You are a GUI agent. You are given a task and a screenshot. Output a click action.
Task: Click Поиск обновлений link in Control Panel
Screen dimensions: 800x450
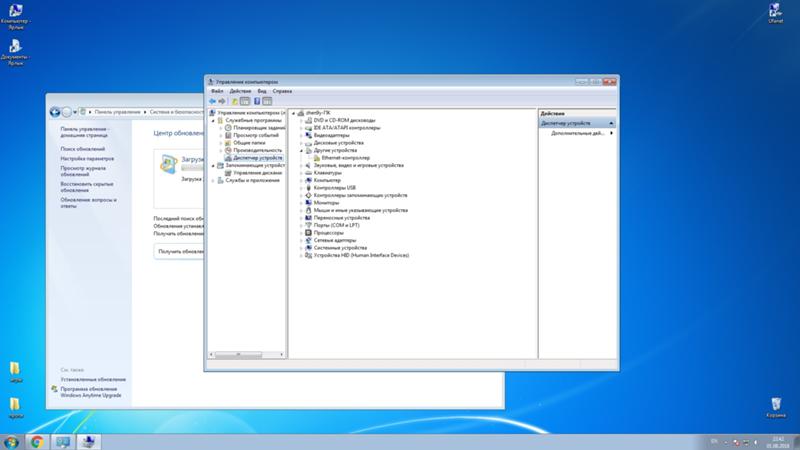83,149
